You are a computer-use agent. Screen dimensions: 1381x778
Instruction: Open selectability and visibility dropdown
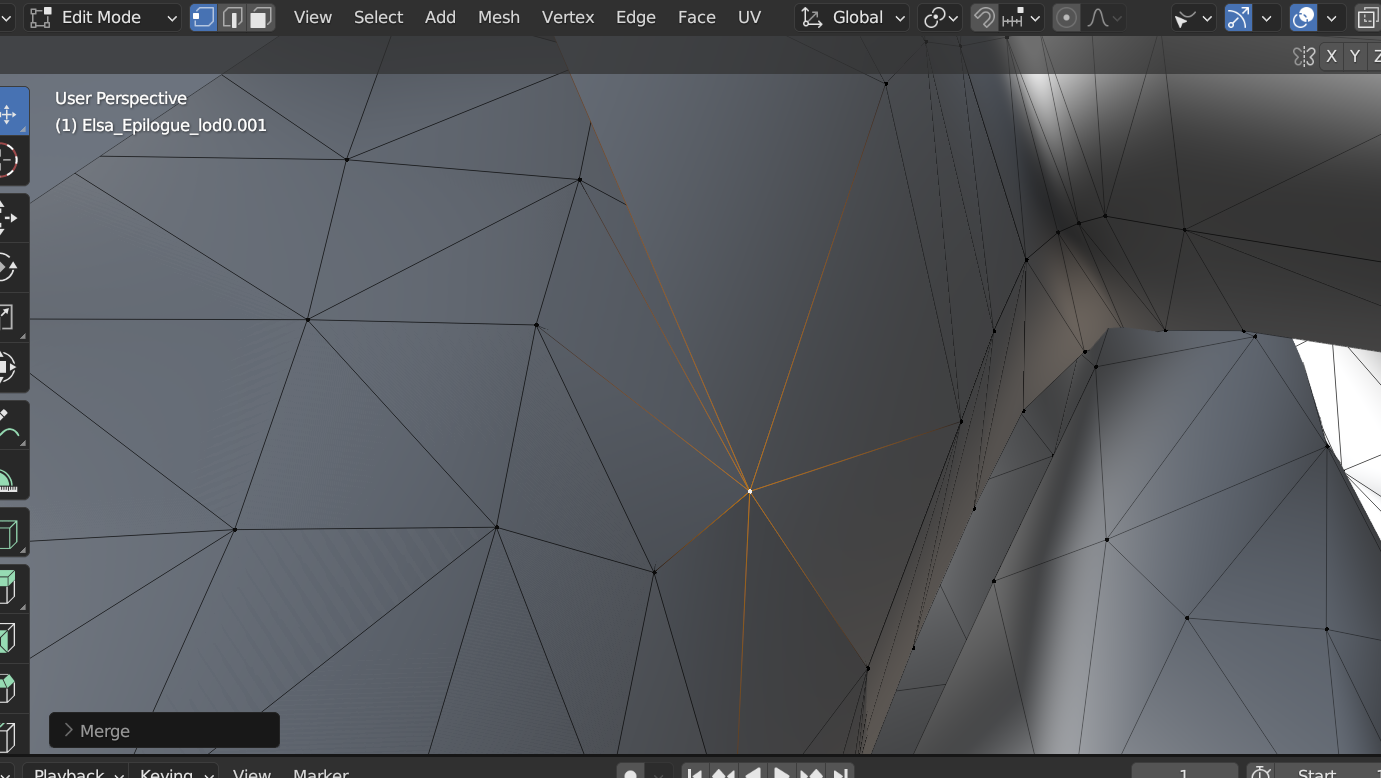click(1193, 17)
